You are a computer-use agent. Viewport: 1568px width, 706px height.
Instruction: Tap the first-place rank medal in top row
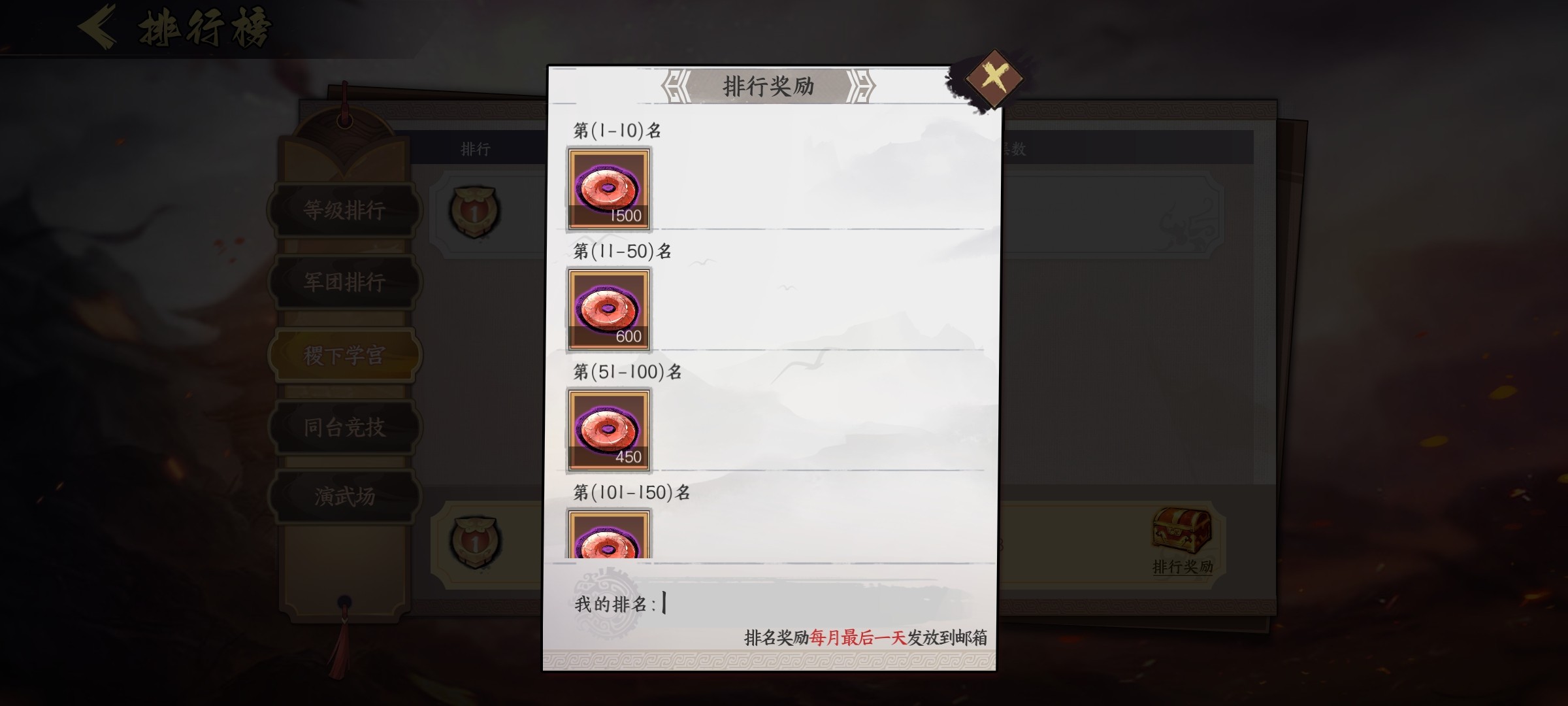click(475, 212)
